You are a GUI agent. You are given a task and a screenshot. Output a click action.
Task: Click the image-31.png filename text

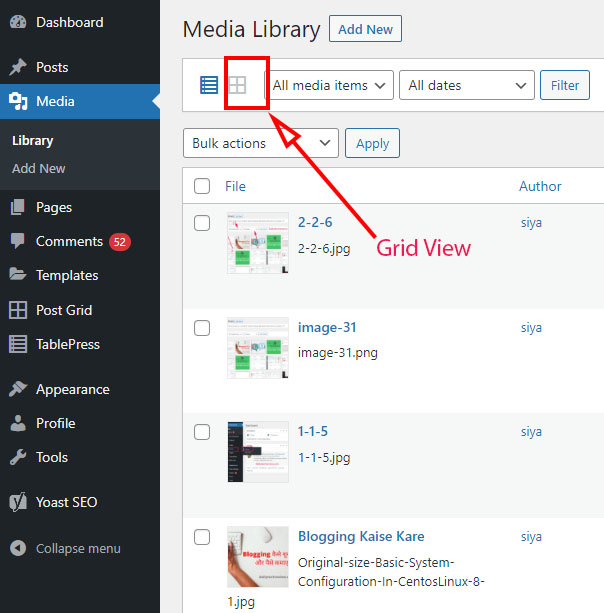[x=338, y=353]
